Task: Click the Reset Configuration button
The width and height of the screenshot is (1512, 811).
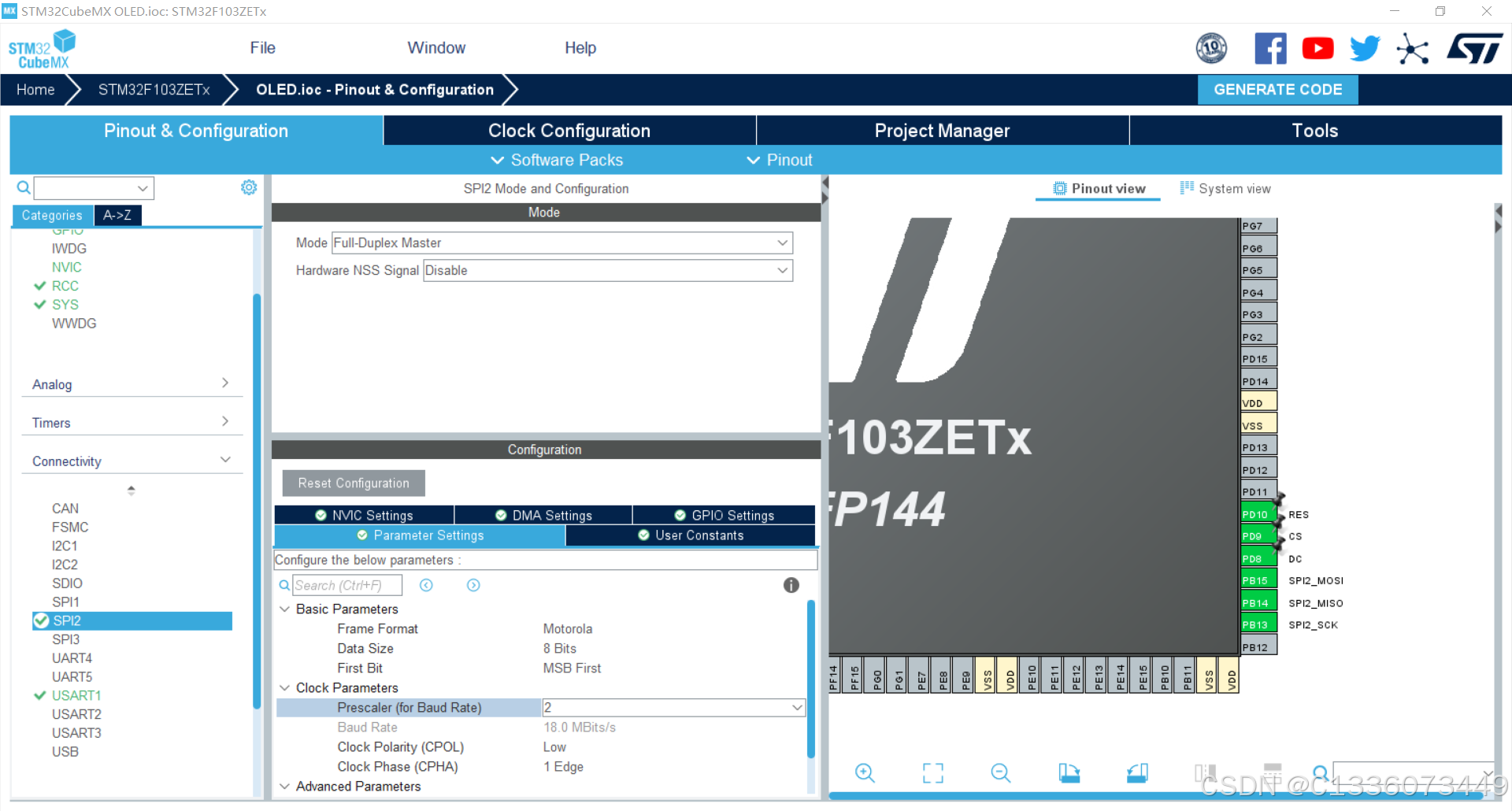Action: 354,483
